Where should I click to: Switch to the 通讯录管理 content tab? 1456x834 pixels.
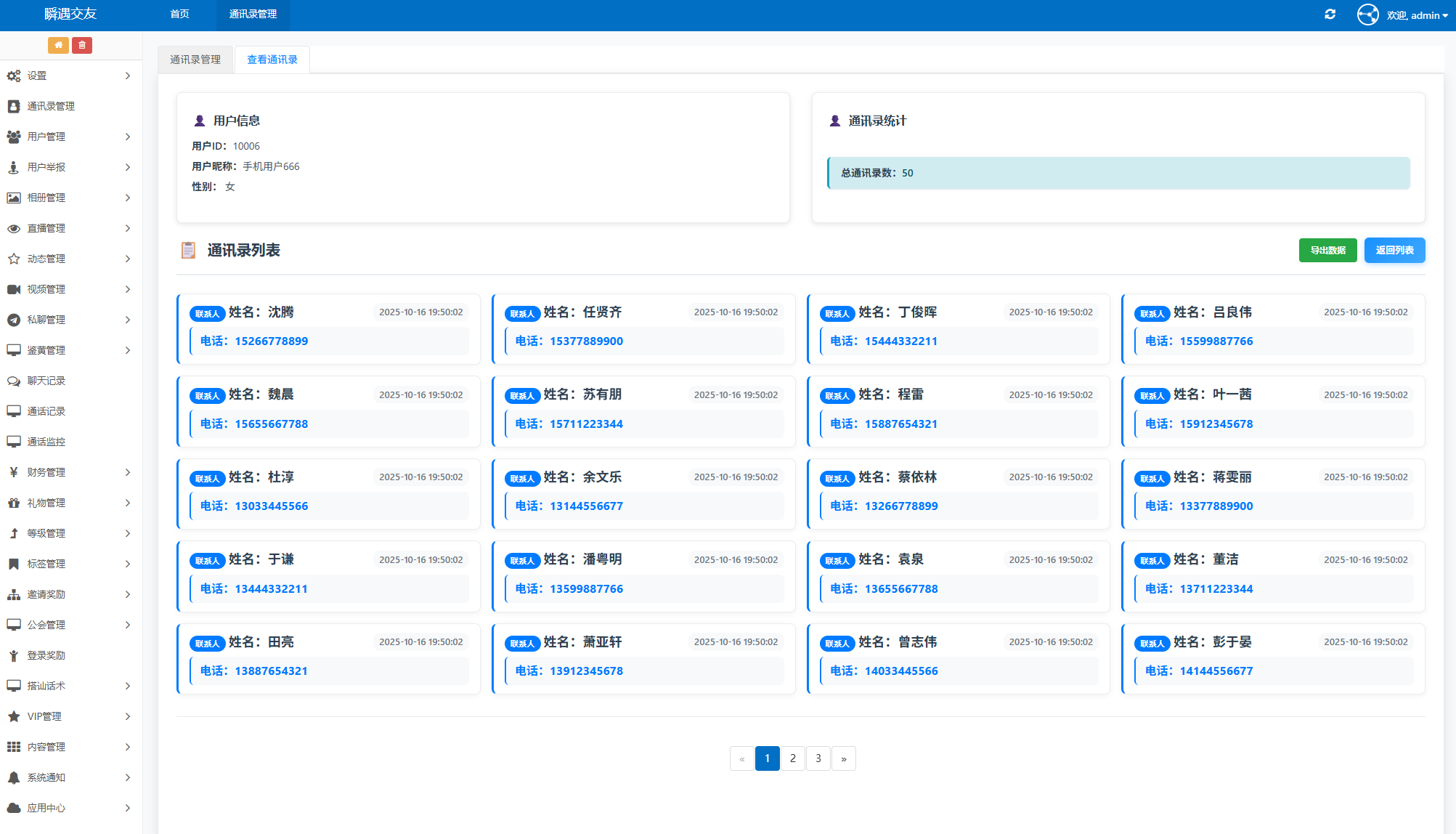[195, 60]
